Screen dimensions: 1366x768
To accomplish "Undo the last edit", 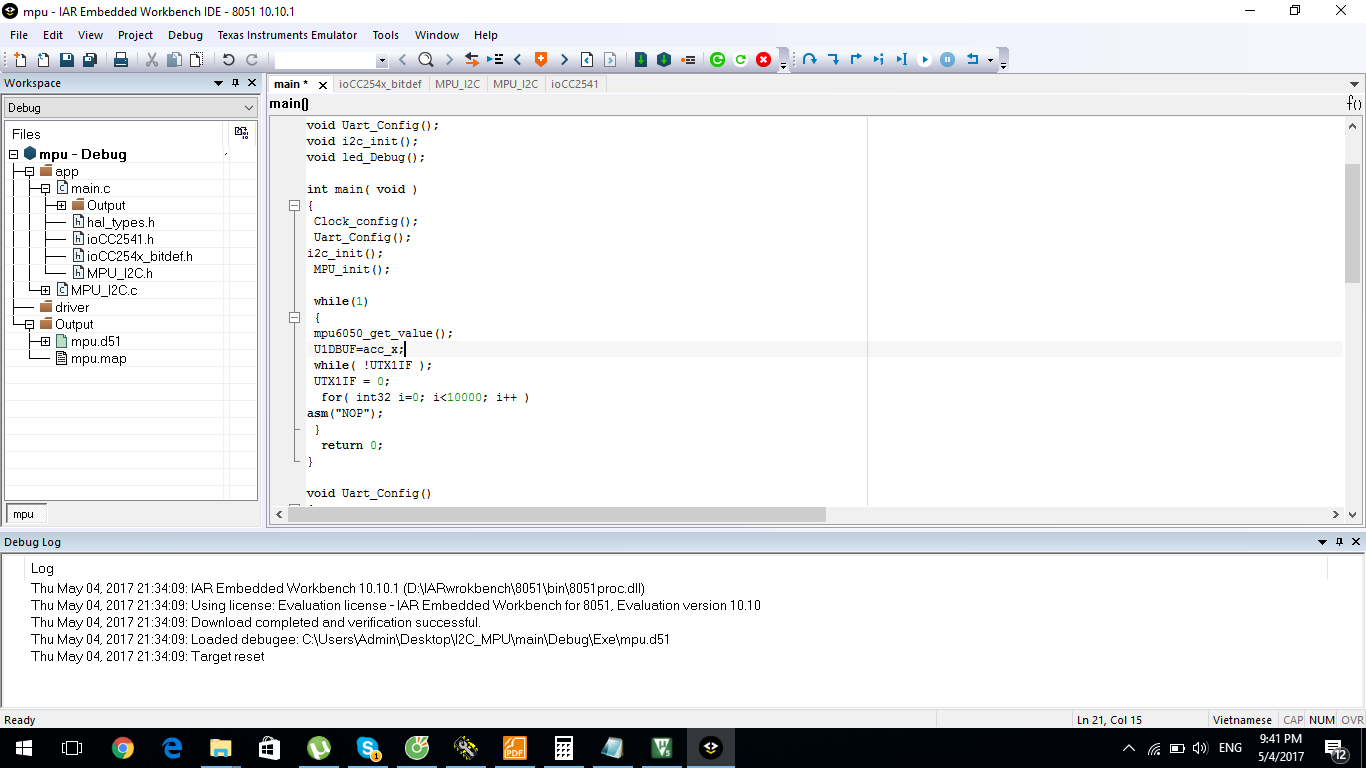I will pos(228,60).
